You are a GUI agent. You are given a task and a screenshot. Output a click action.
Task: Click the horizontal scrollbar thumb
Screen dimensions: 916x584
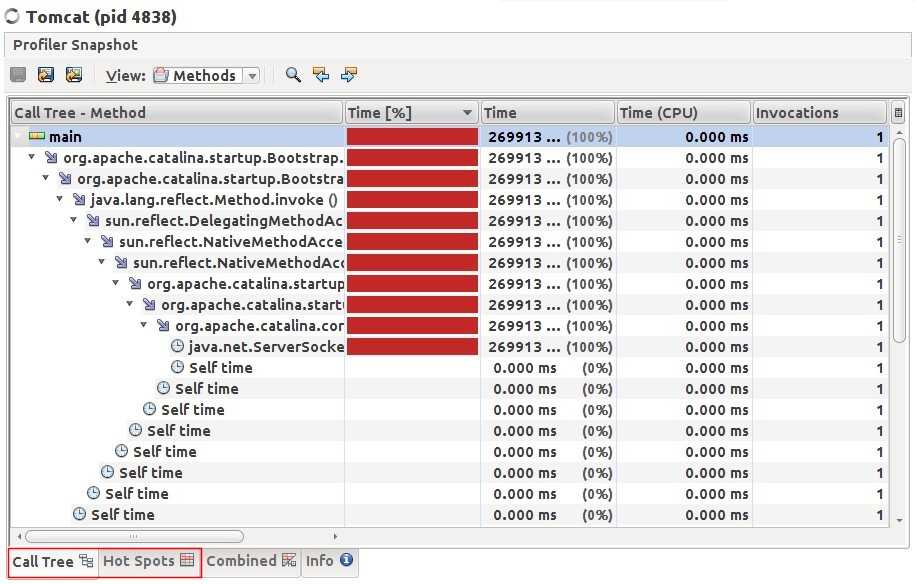click(134, 536)
